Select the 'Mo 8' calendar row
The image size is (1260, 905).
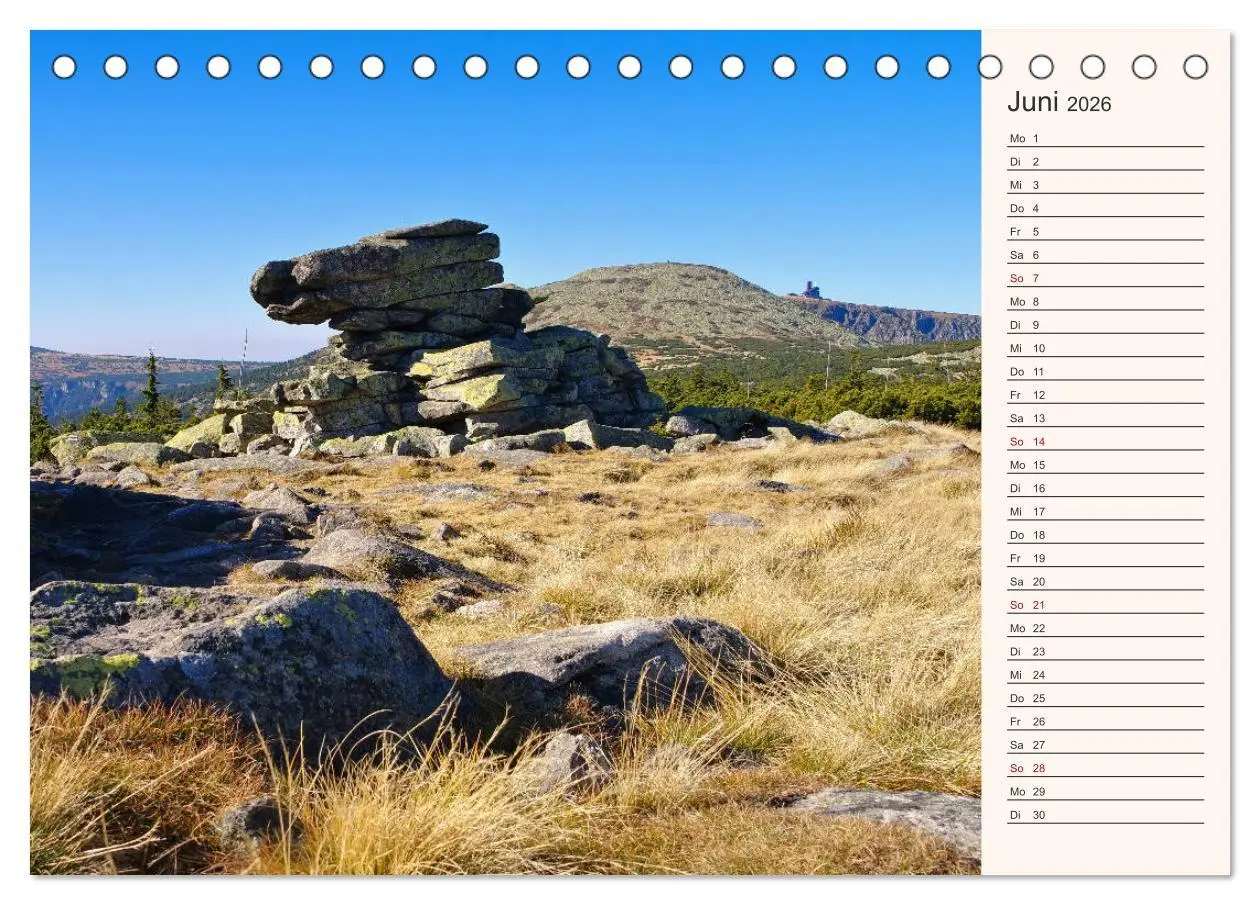tap(1105, 301)
